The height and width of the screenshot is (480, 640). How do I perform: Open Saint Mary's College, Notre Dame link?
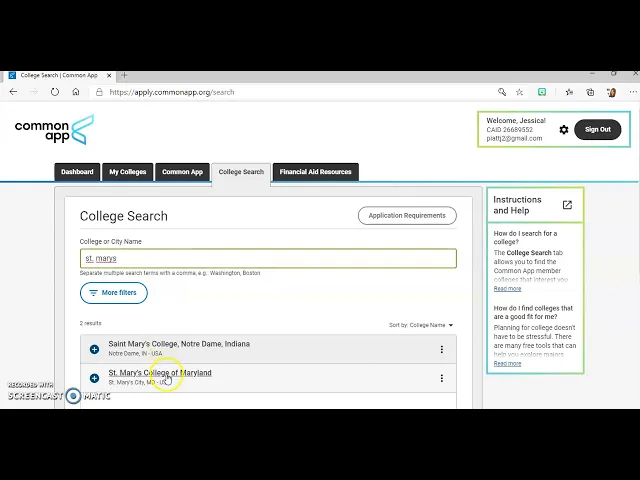[179, 344]
